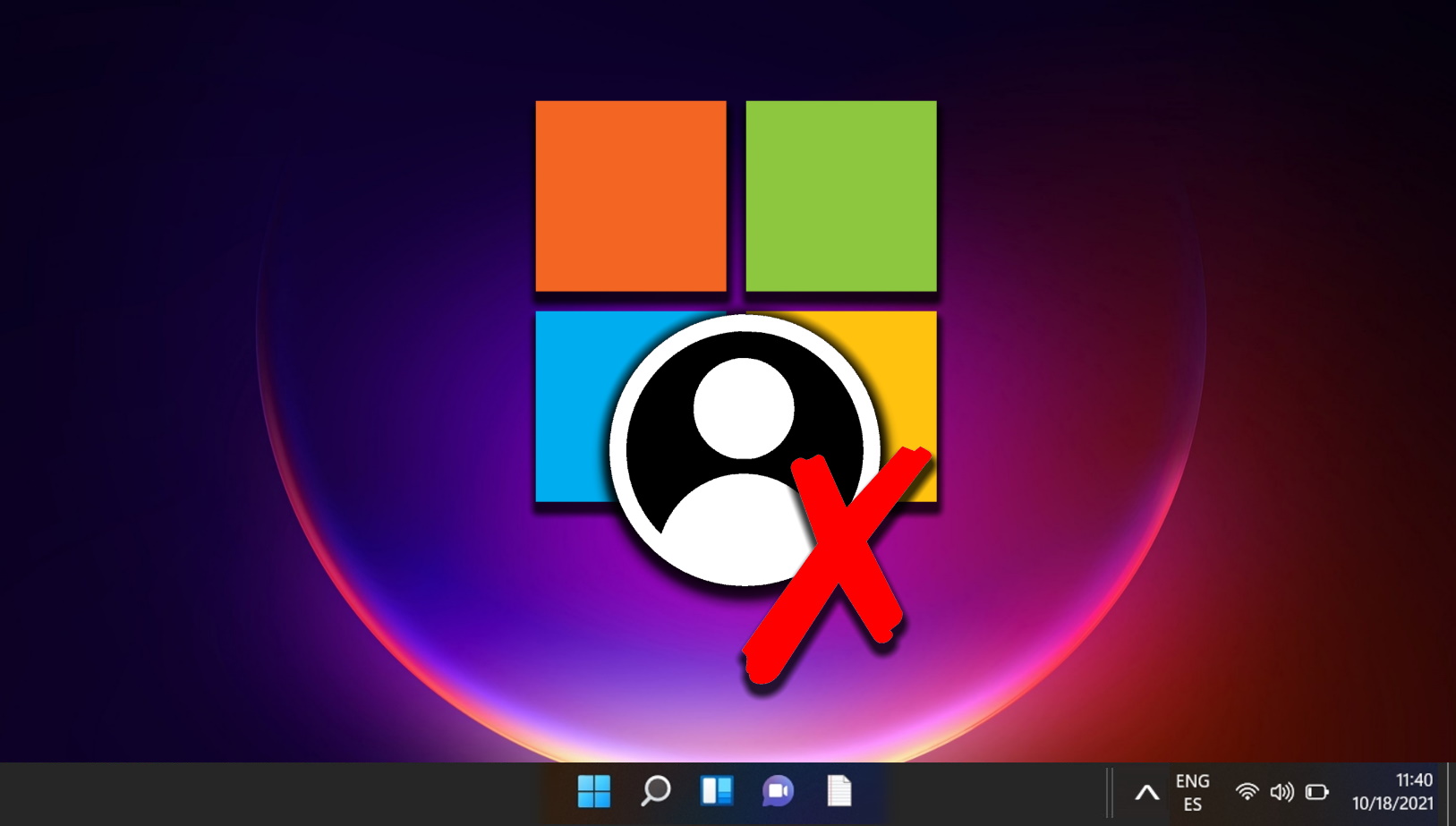Expand hidden system tray icons chevron
Image resolution: width=1456 pixels, height=826 pixels.
(1146, 792)
